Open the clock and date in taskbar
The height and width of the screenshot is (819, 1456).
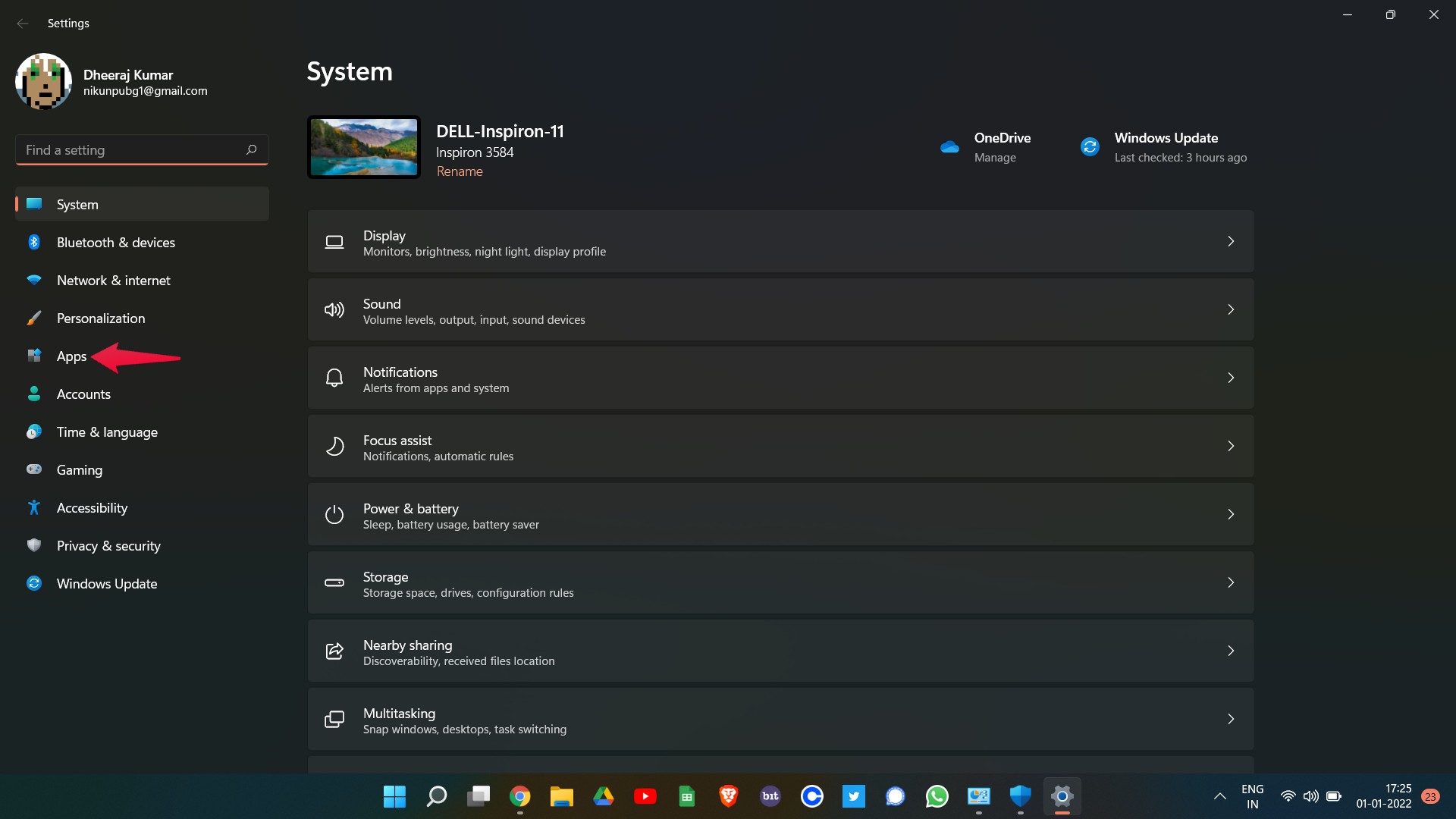[1384, 797]
